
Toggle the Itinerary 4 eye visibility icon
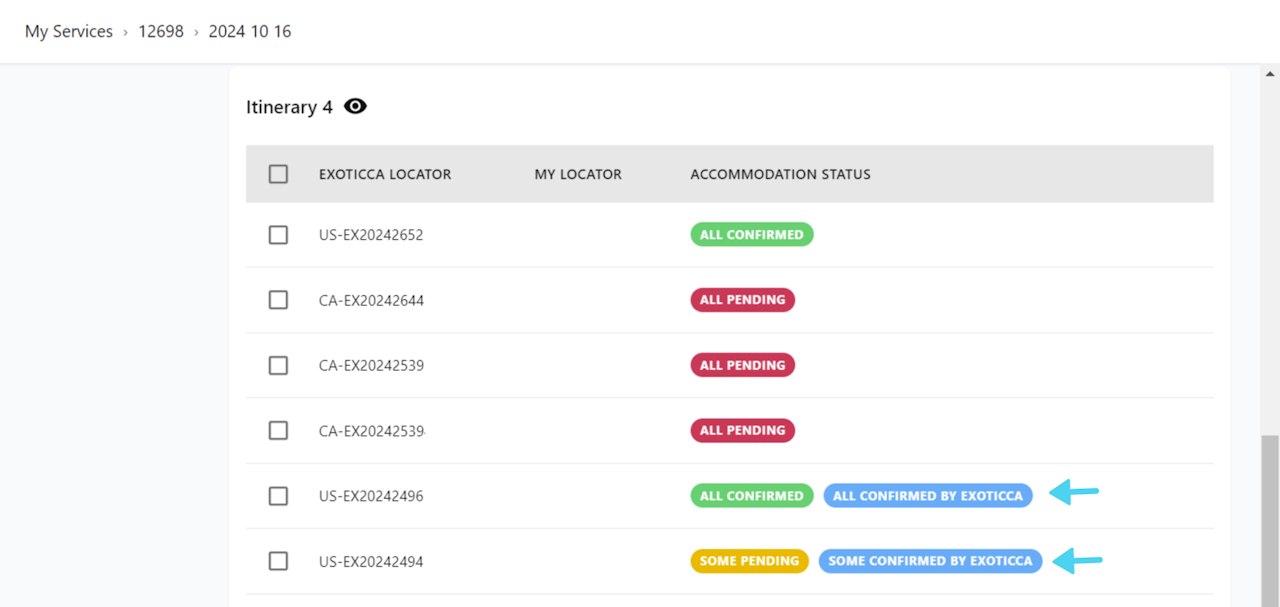(x=355, y=106)
